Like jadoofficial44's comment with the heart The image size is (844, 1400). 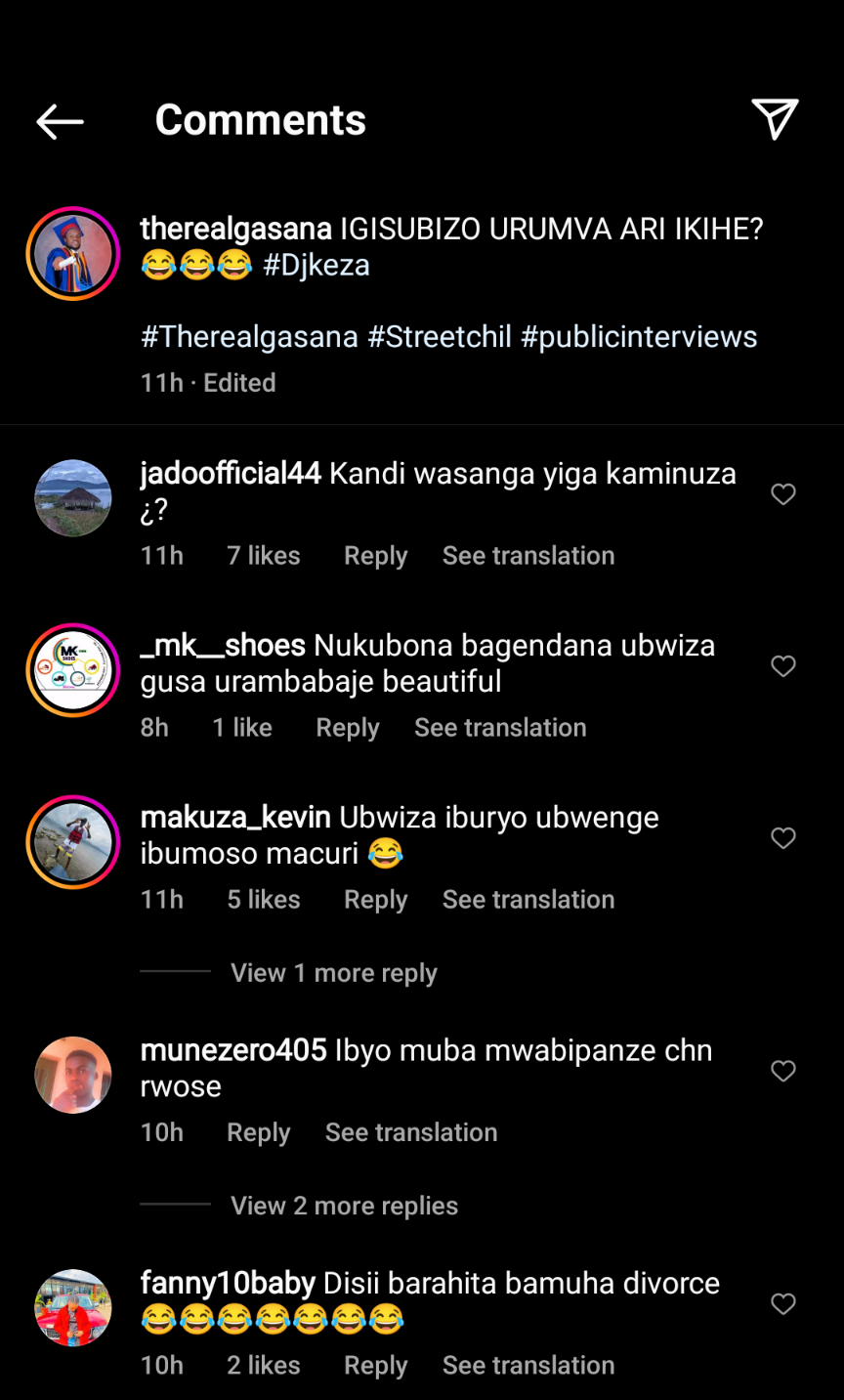pyautogui.click(x=783, y=494)
